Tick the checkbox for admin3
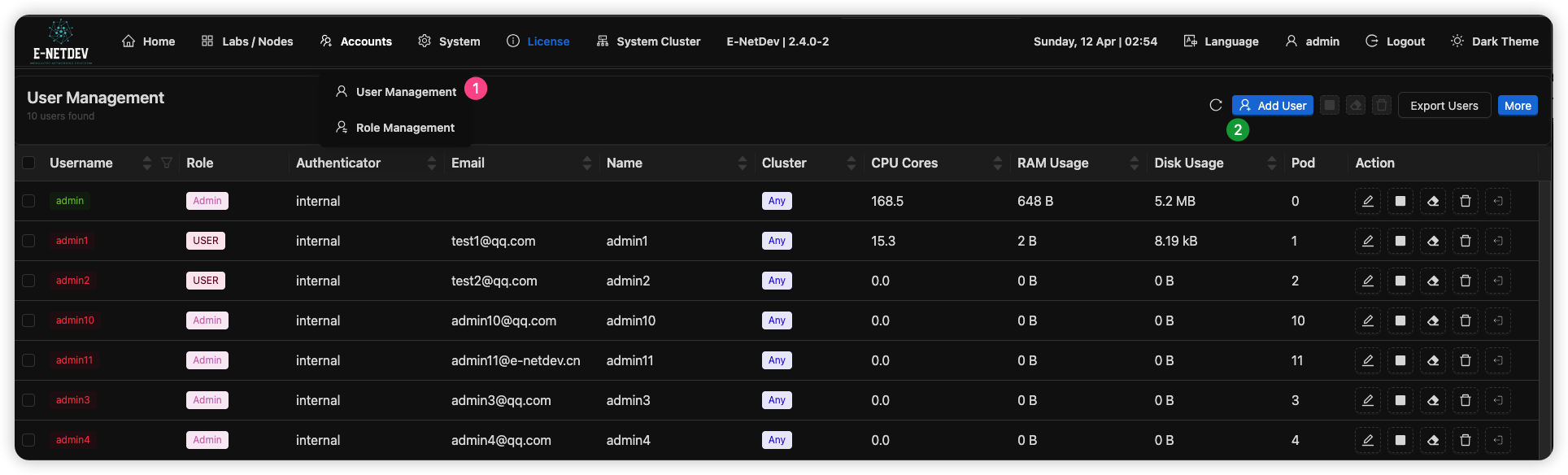 point(28,400)
